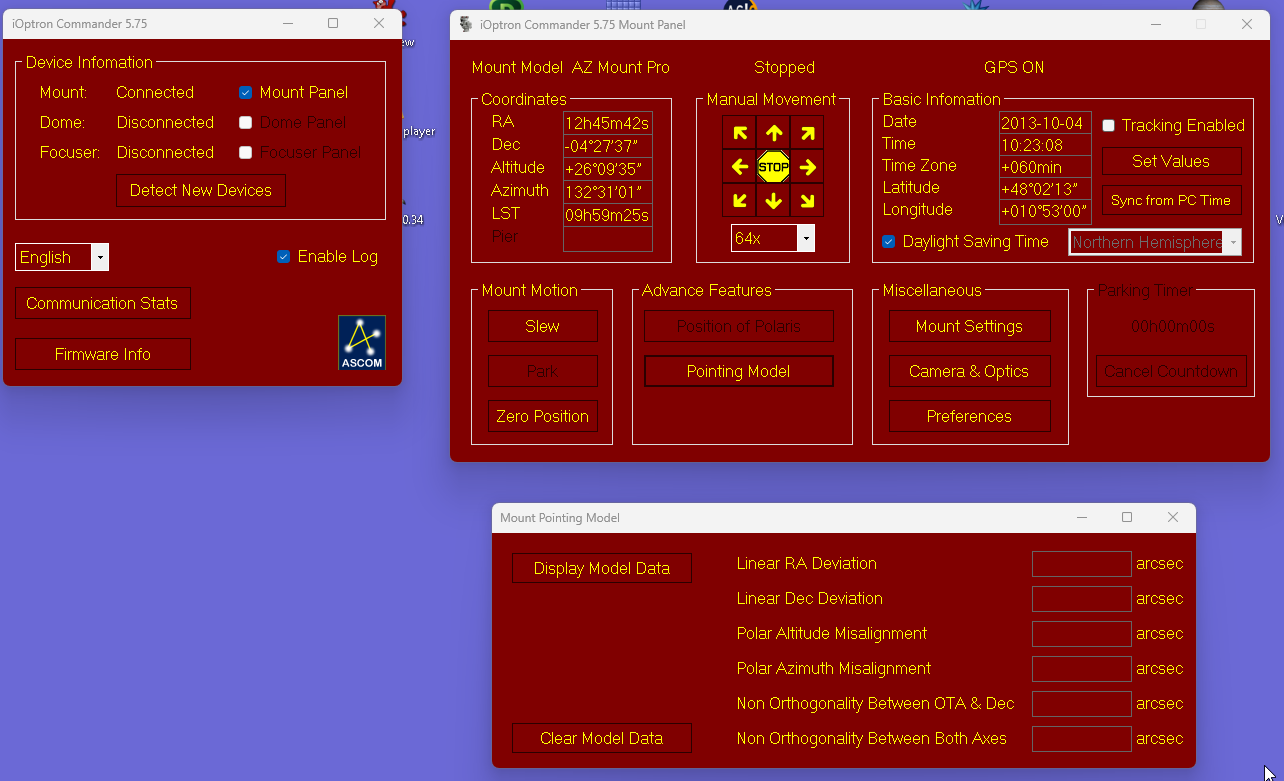Click the Pointing Model button
Image resolution: width=1284 pixels, height=781 pixels.
(x=739, y=371)
